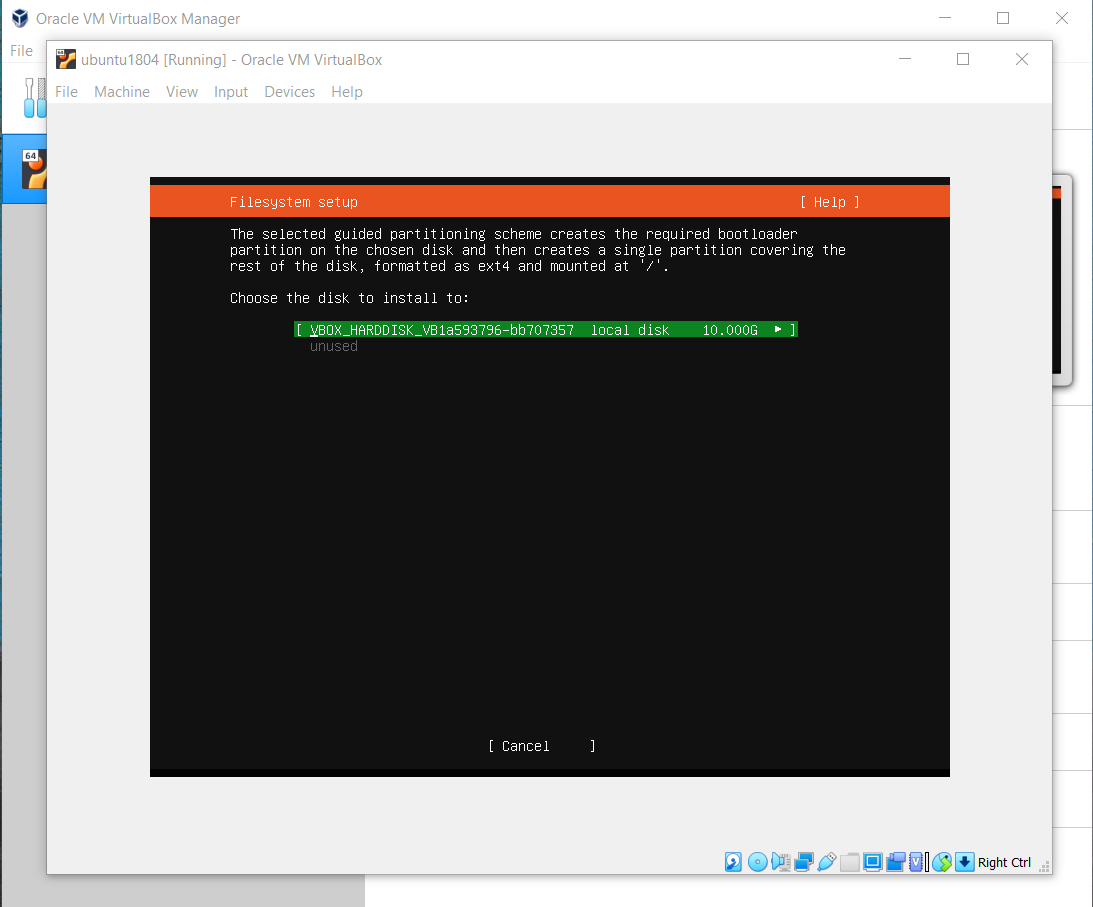Click the CPU virtualization status icon

click(x=916, y=862)
